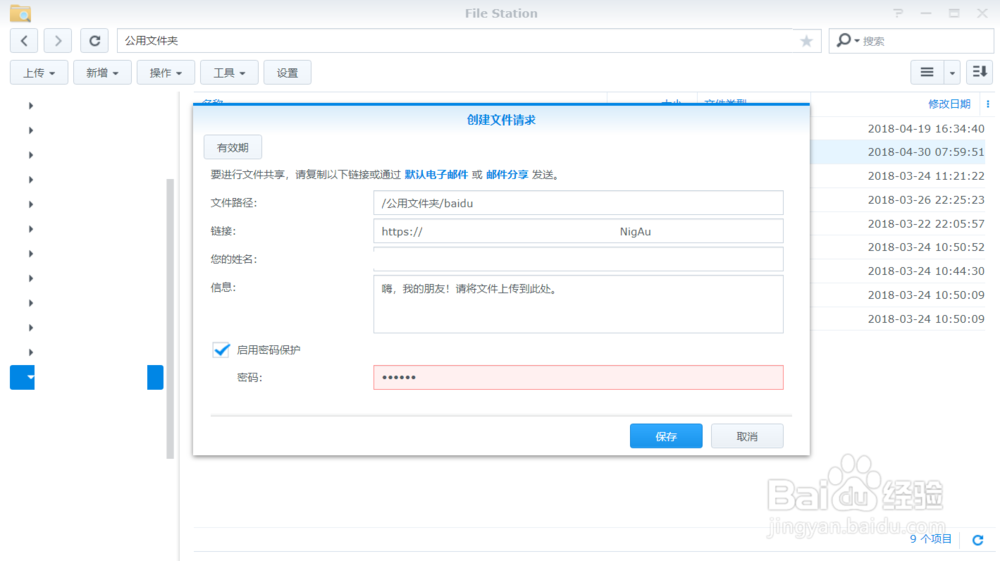Save the file request with 保存
Viewport: 1000px width, 561px height.
[666, 436]
